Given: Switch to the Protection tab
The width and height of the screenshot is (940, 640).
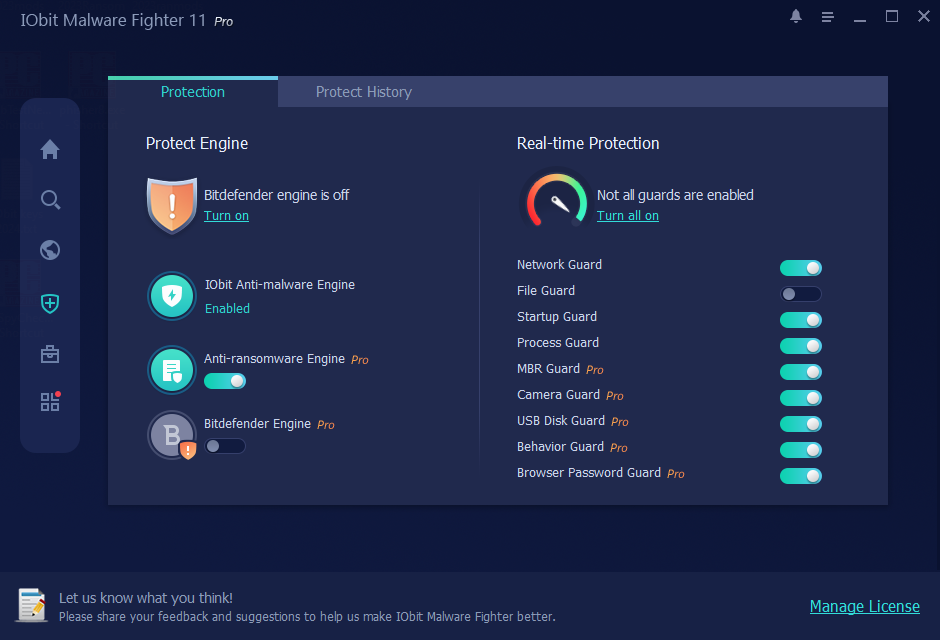Looking at the screenshot, I should point(192,92).
